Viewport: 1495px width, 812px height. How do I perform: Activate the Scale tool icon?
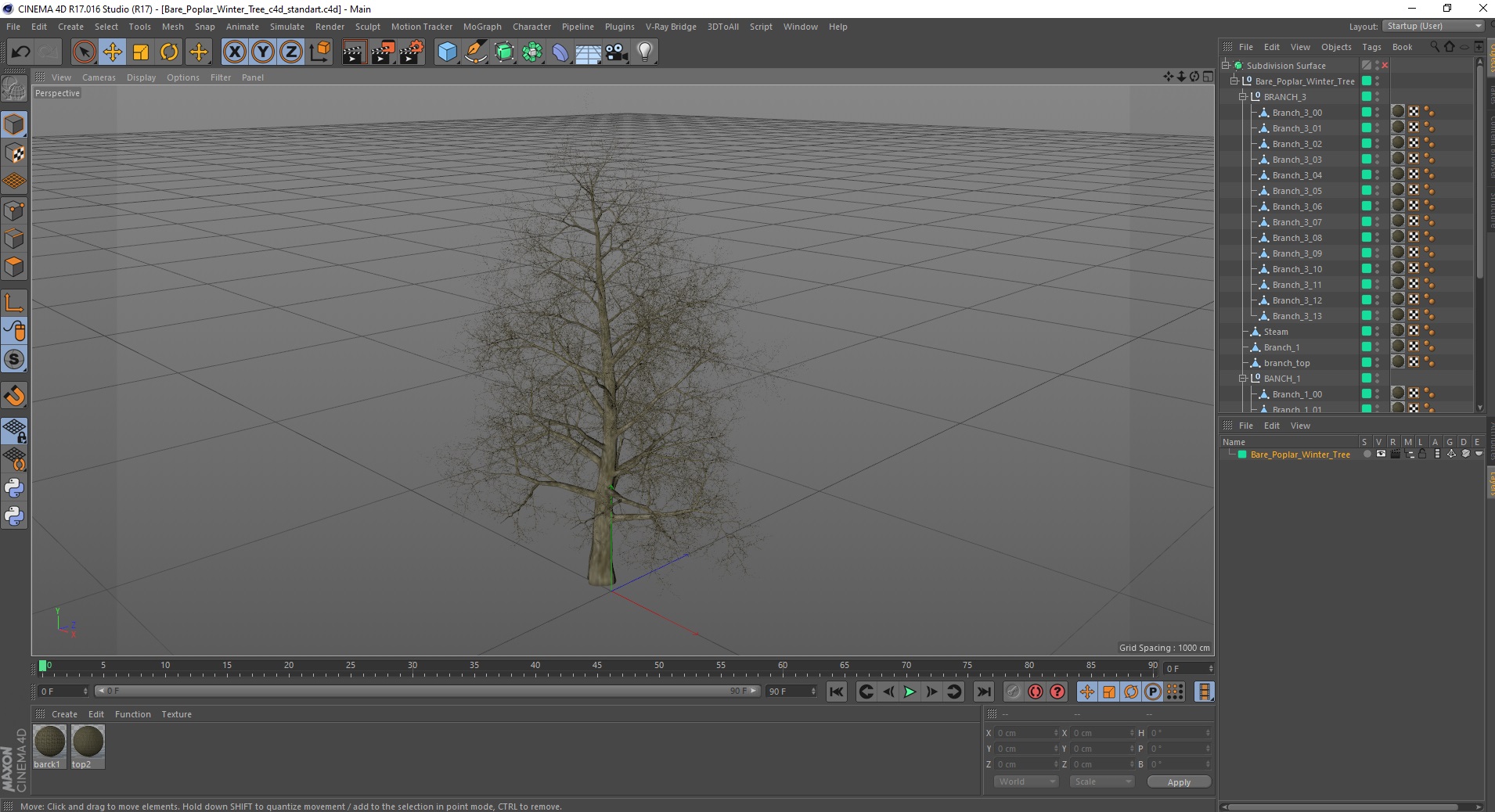coord(141,52)
